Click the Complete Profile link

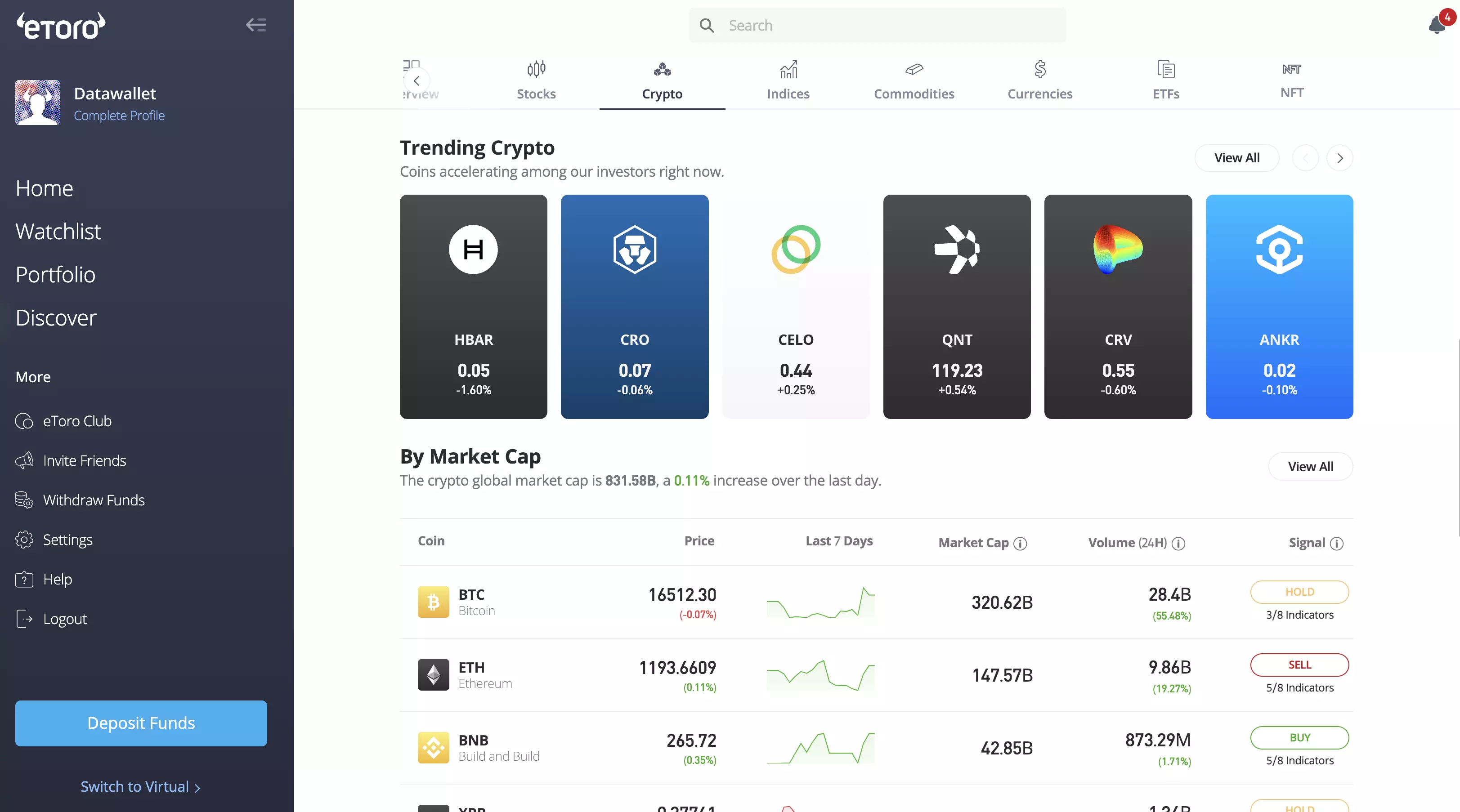point(119,116)
